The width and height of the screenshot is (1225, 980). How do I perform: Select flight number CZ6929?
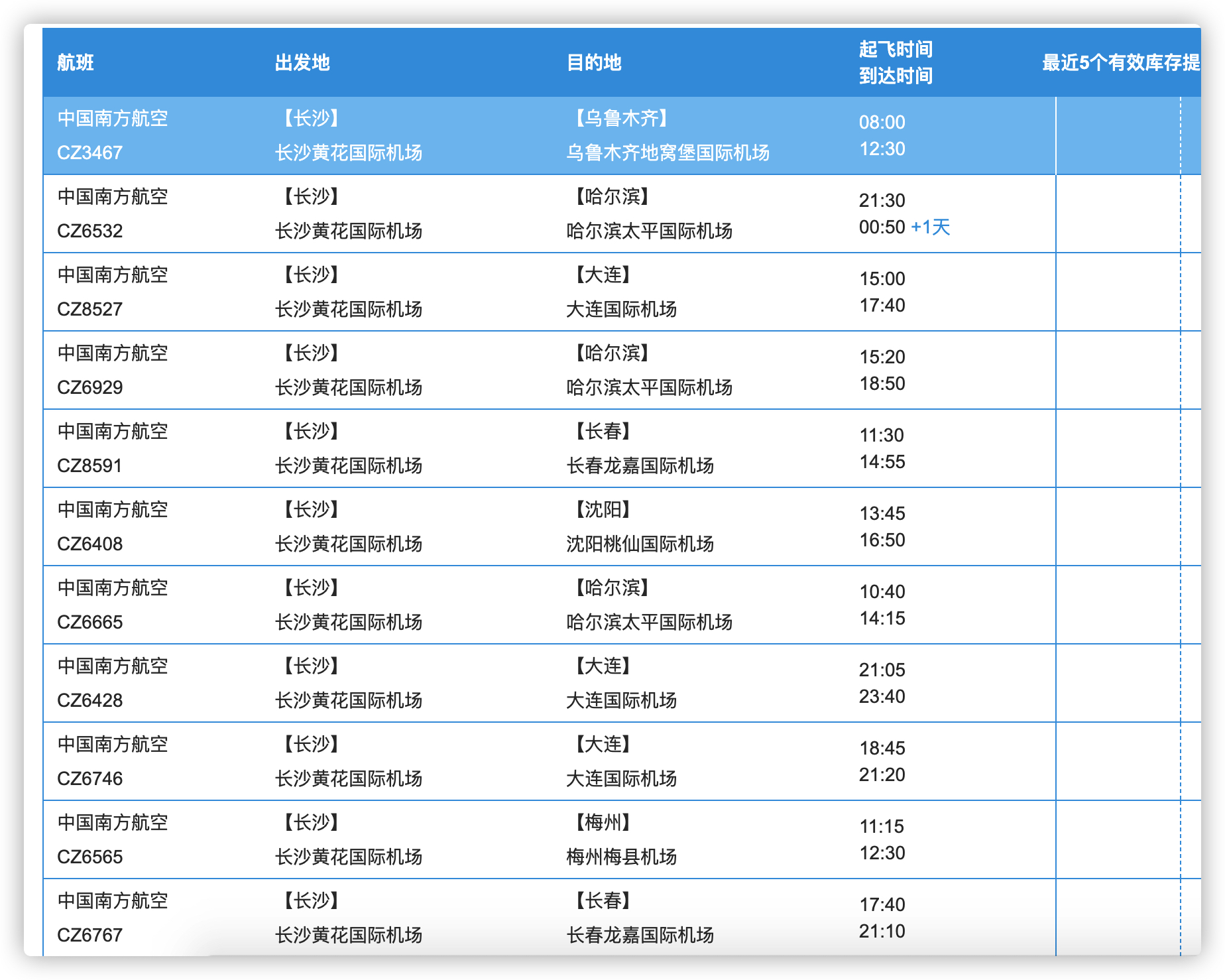coord(90,387)
